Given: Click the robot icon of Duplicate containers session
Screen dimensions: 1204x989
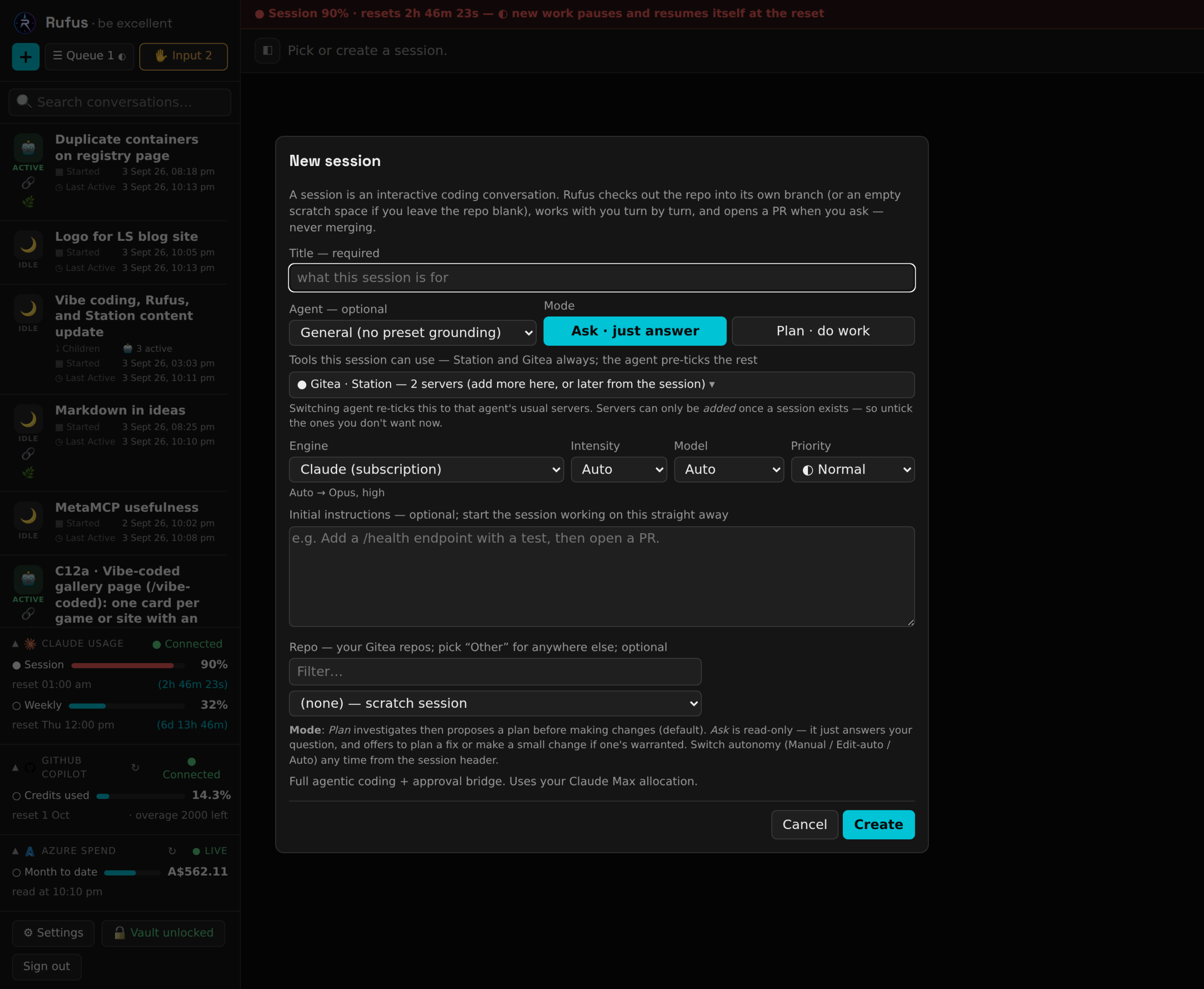Looking at the screenshot, I should tap(29, 148).
